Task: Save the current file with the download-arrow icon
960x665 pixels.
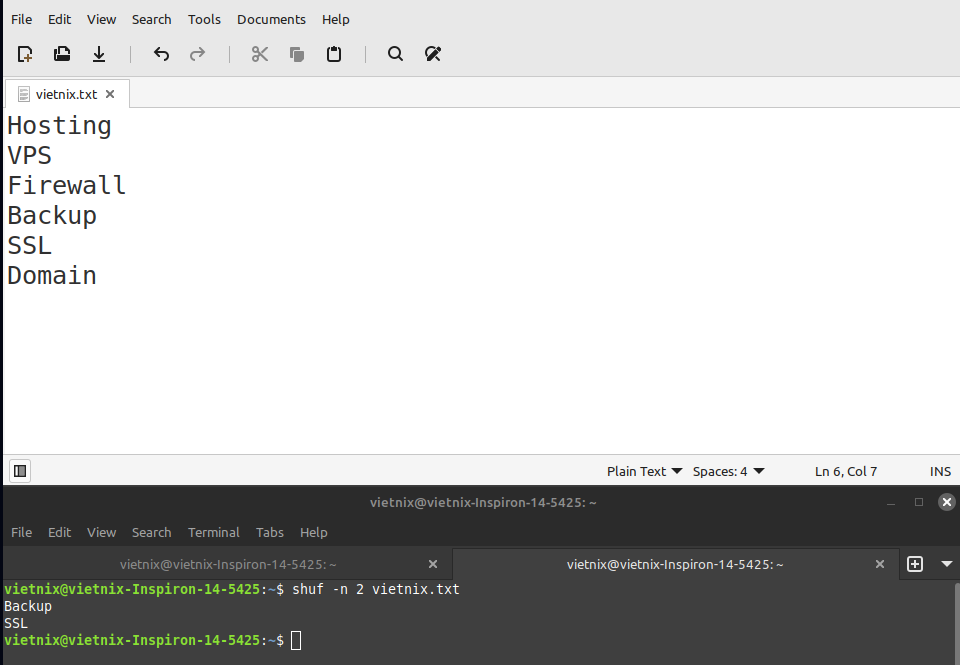Action: [x=99, y=54]
